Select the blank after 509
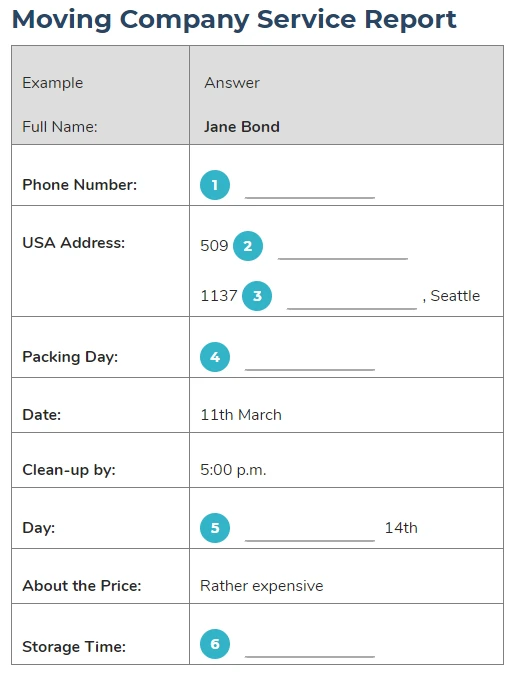 pyautogui.click(x=343, y=253)
